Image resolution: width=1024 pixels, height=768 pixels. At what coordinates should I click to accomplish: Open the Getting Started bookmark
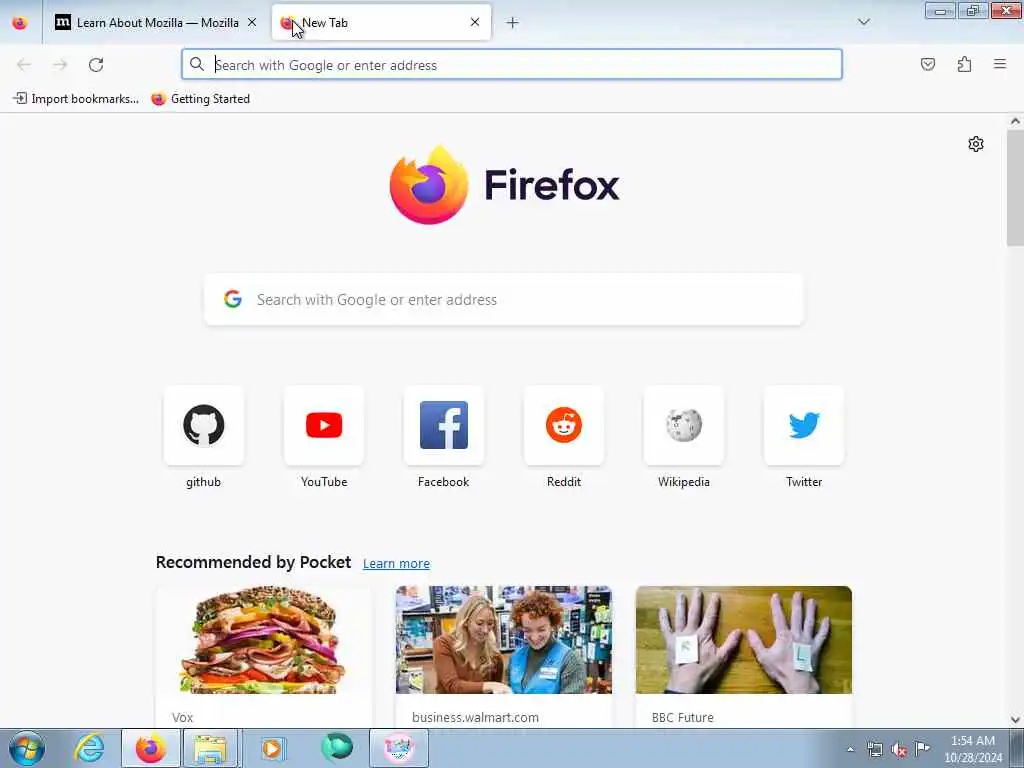click(200, 99)
